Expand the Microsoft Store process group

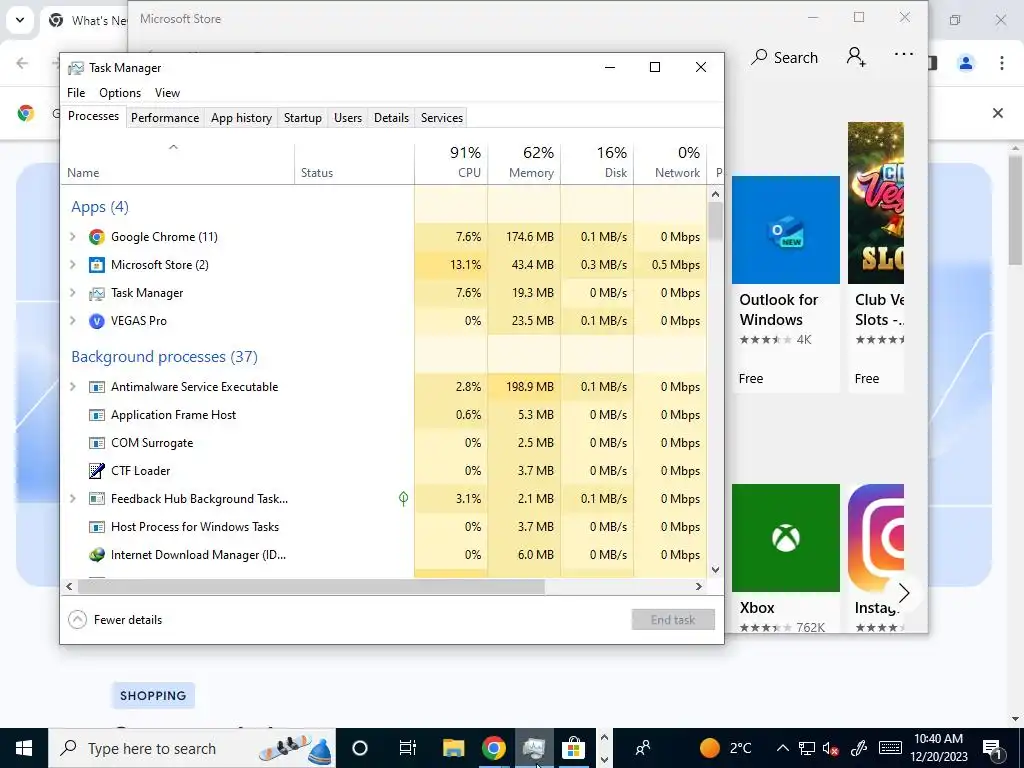(73, 265)
